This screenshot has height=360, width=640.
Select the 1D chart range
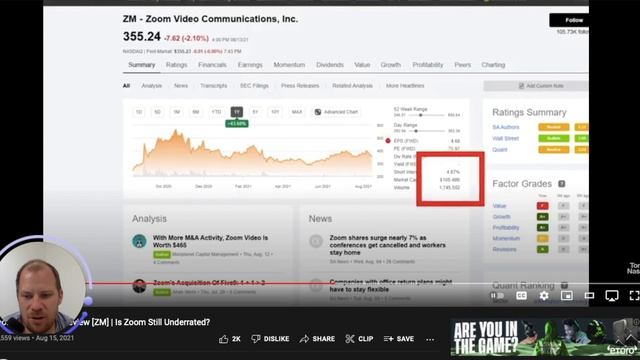(139, 112)
